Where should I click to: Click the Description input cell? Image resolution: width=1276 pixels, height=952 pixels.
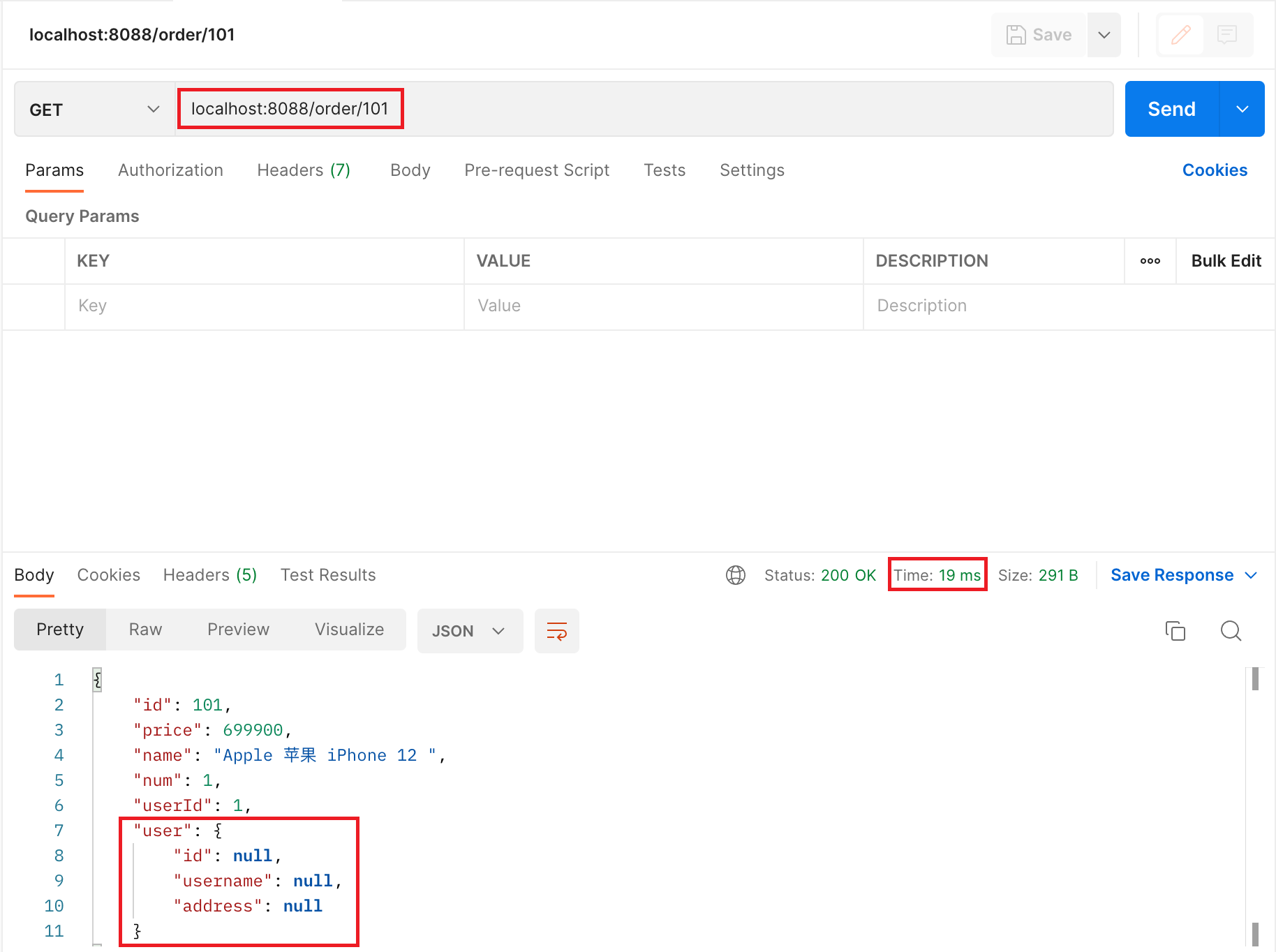[1069, 306]
